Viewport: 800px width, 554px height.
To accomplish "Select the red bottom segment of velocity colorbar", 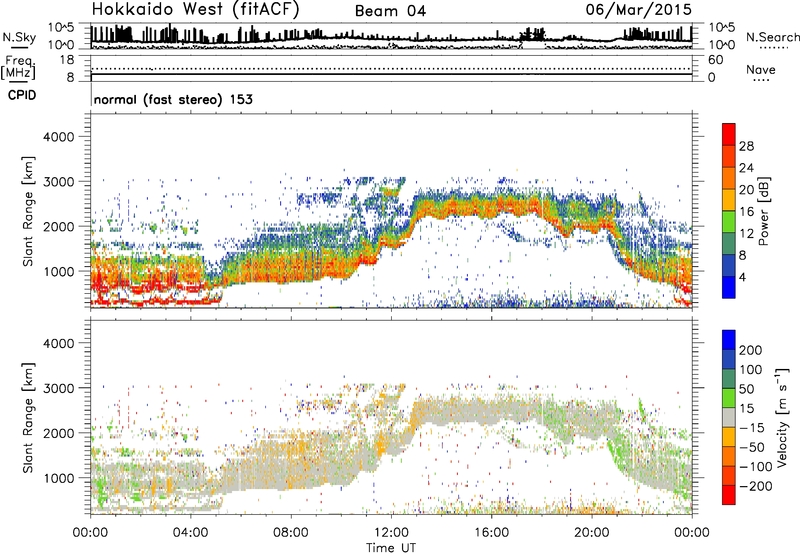I will pyautogui.click(x=729, y=495).
